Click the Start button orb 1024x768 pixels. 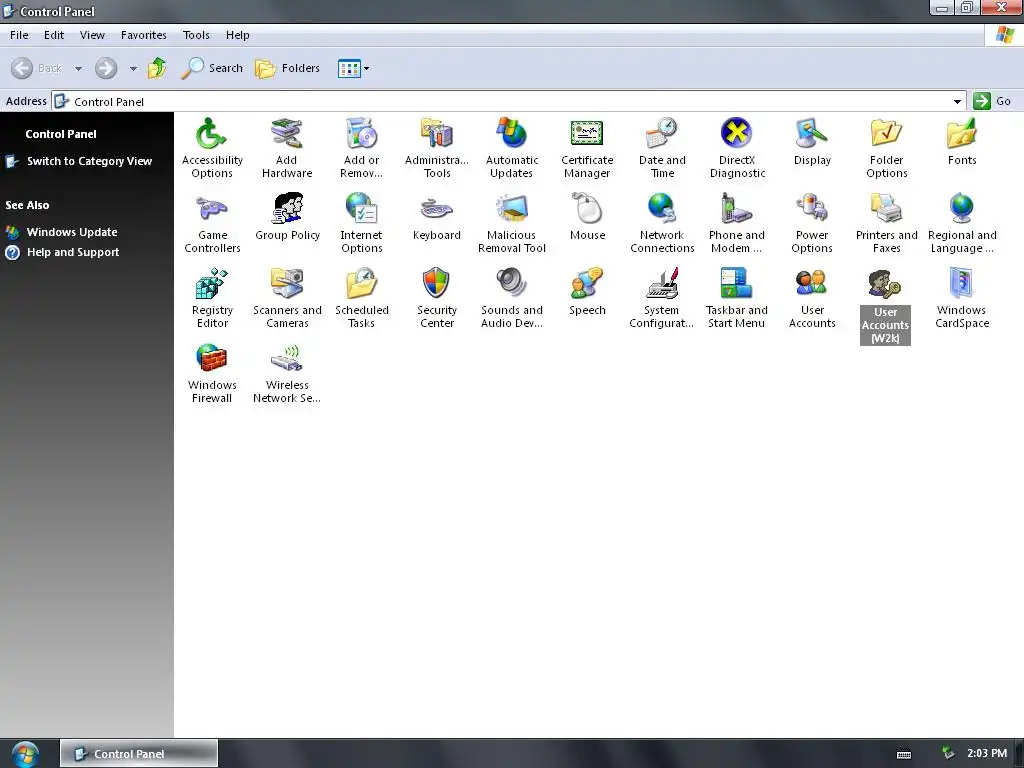pyautogui.click(x=25, y=754)
